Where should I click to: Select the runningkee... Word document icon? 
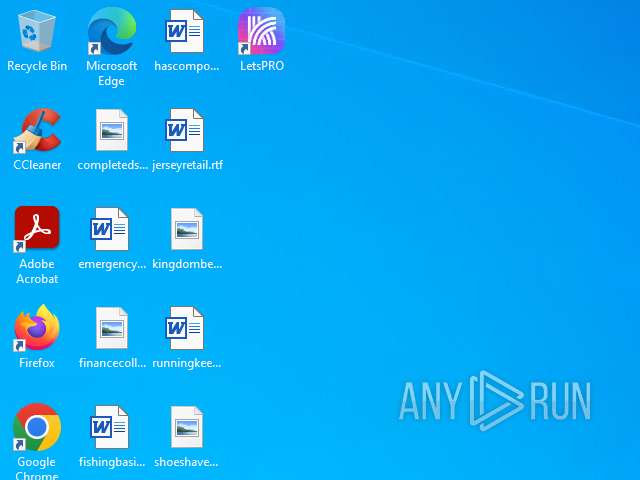[x=184, y=328]
